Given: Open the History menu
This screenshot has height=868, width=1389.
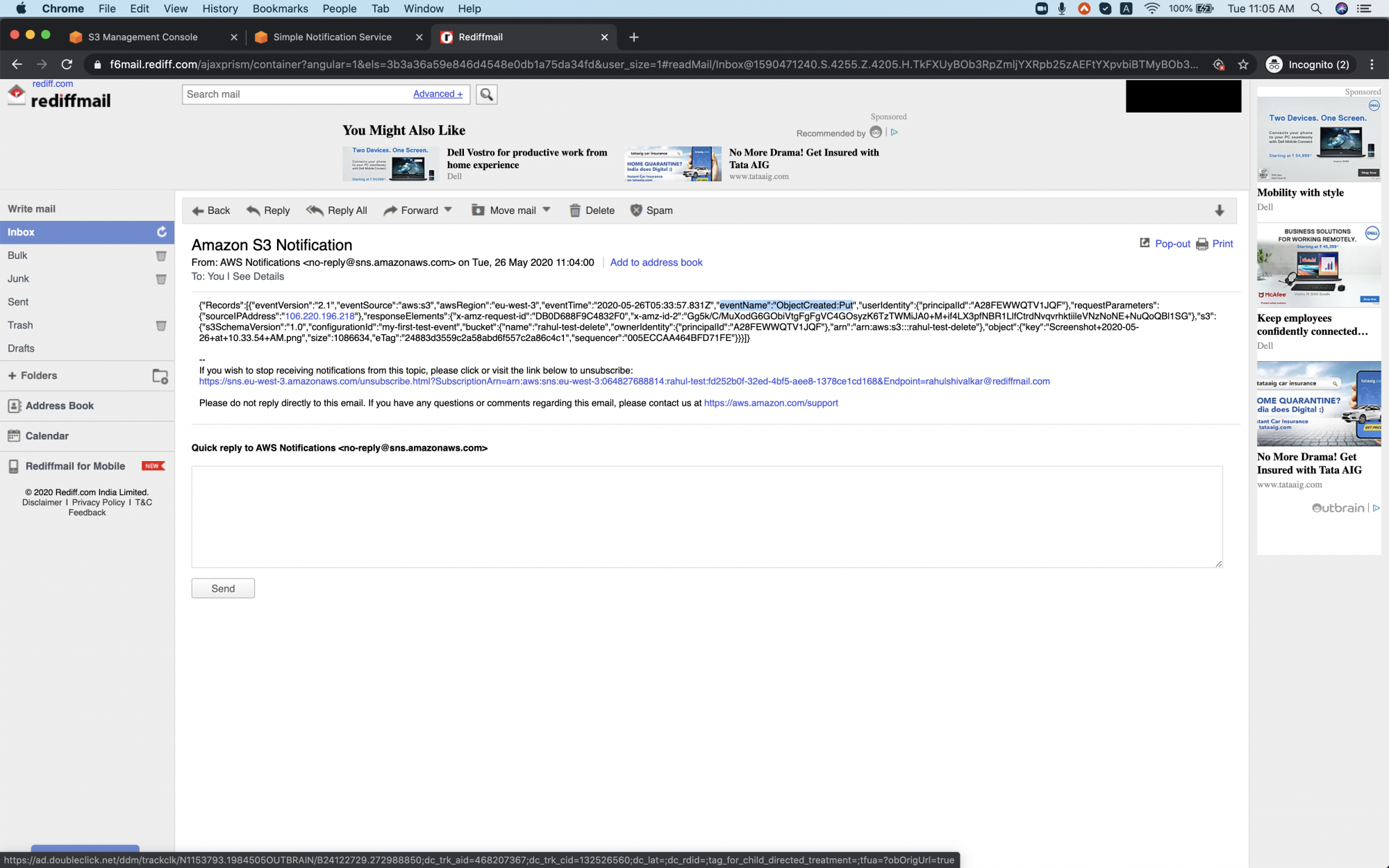Looking at the screenshot, I should point(219,8).
